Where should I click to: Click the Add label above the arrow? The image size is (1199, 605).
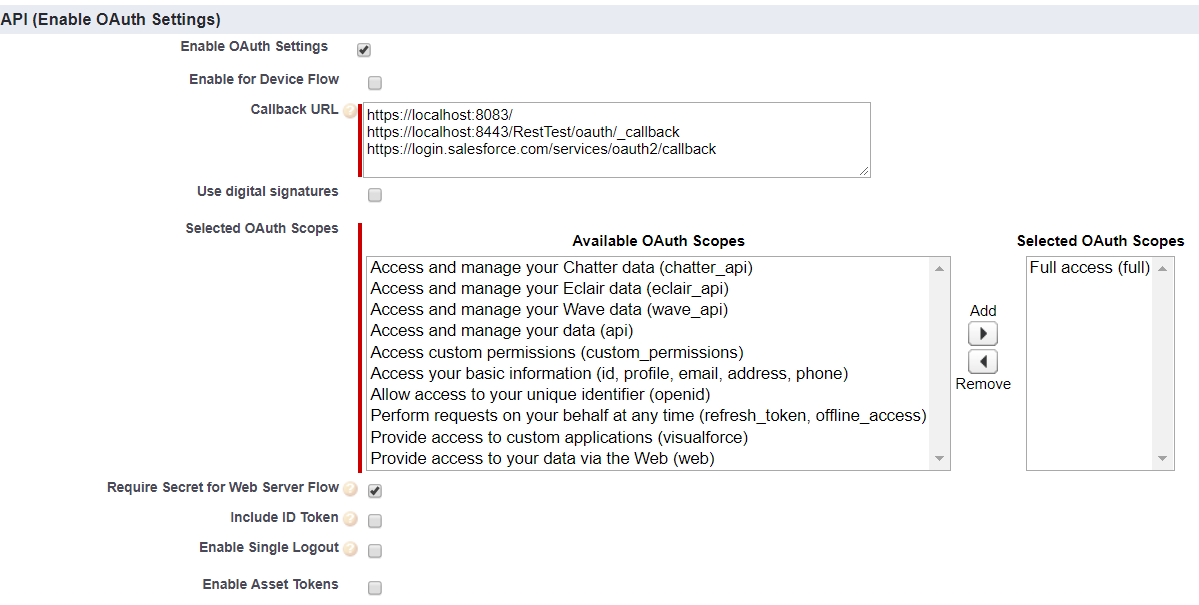point(982,310)
